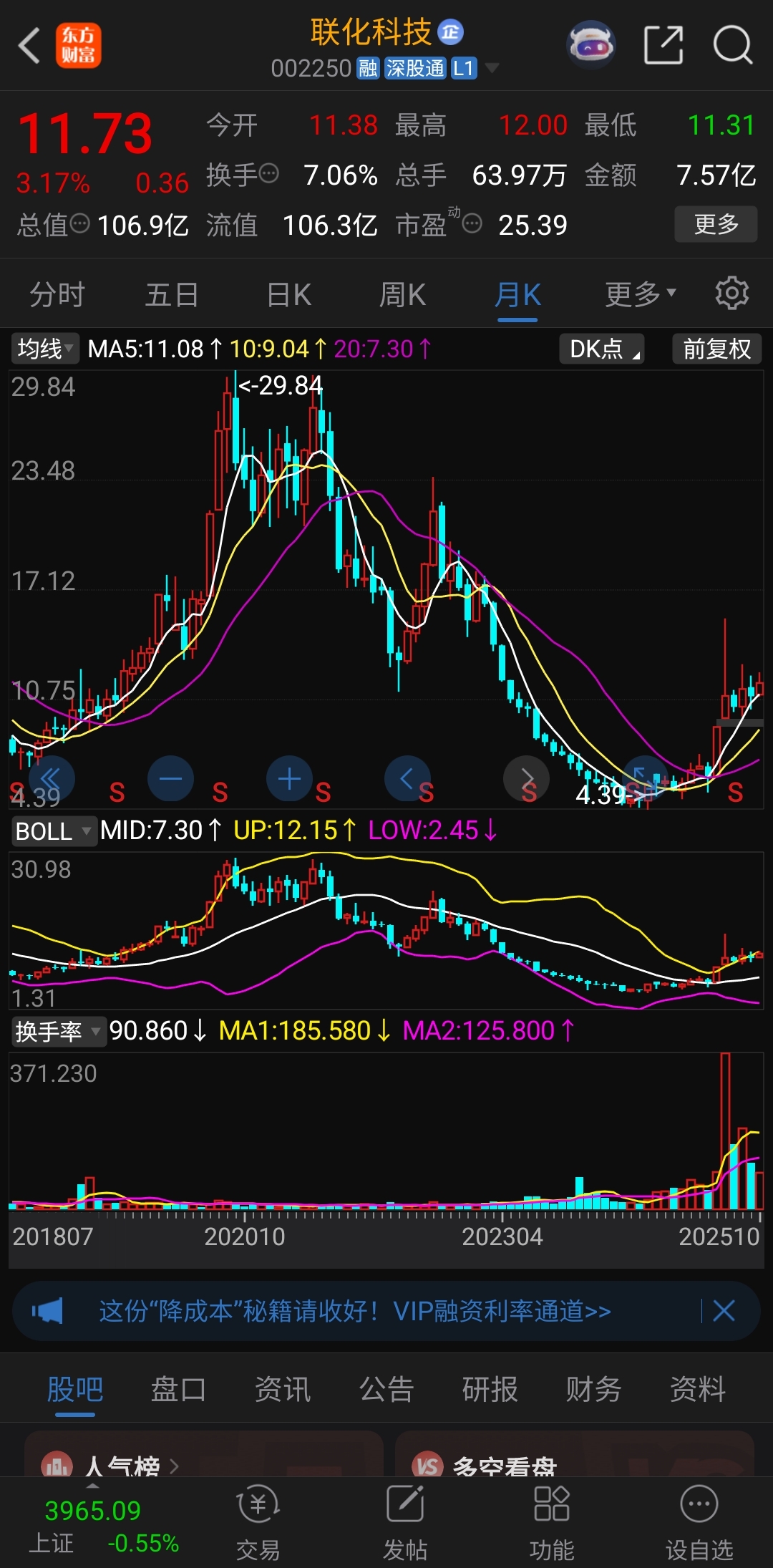
Task: Open the 财务 tab
Action: [593, 1390]
